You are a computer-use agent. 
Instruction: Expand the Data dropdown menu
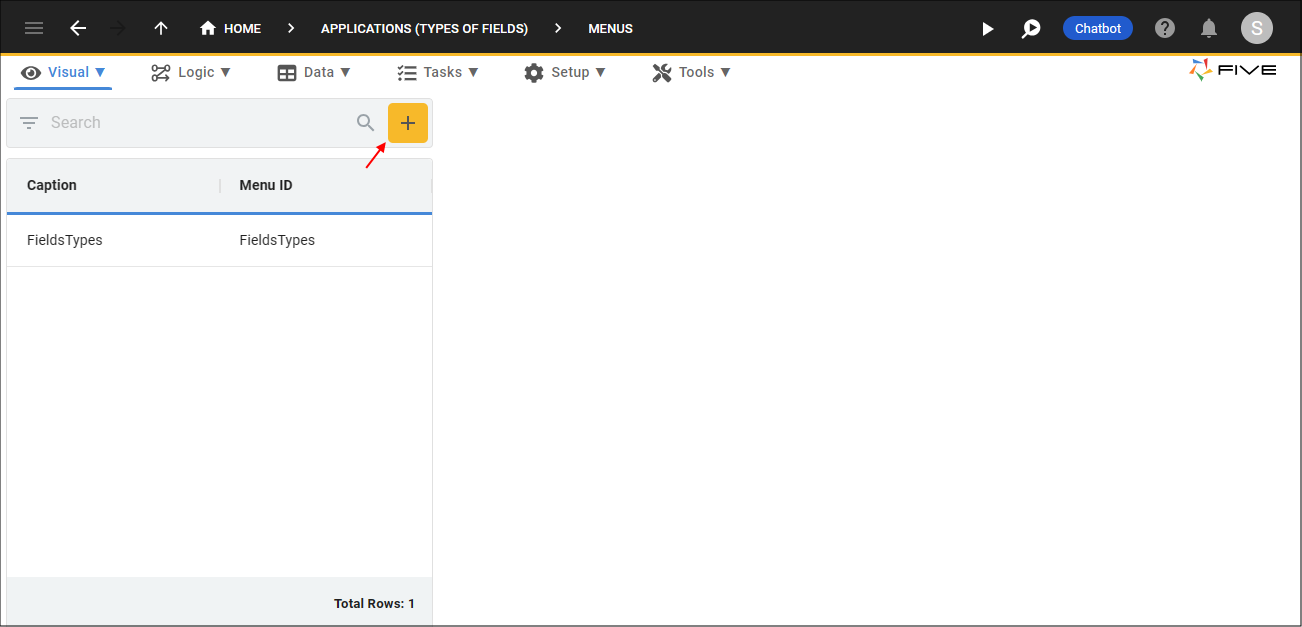point(314,72)
